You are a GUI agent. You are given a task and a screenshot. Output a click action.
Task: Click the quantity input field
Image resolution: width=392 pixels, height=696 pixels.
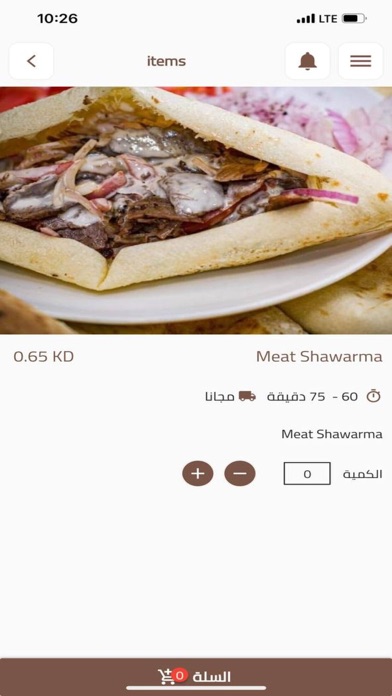307,474
